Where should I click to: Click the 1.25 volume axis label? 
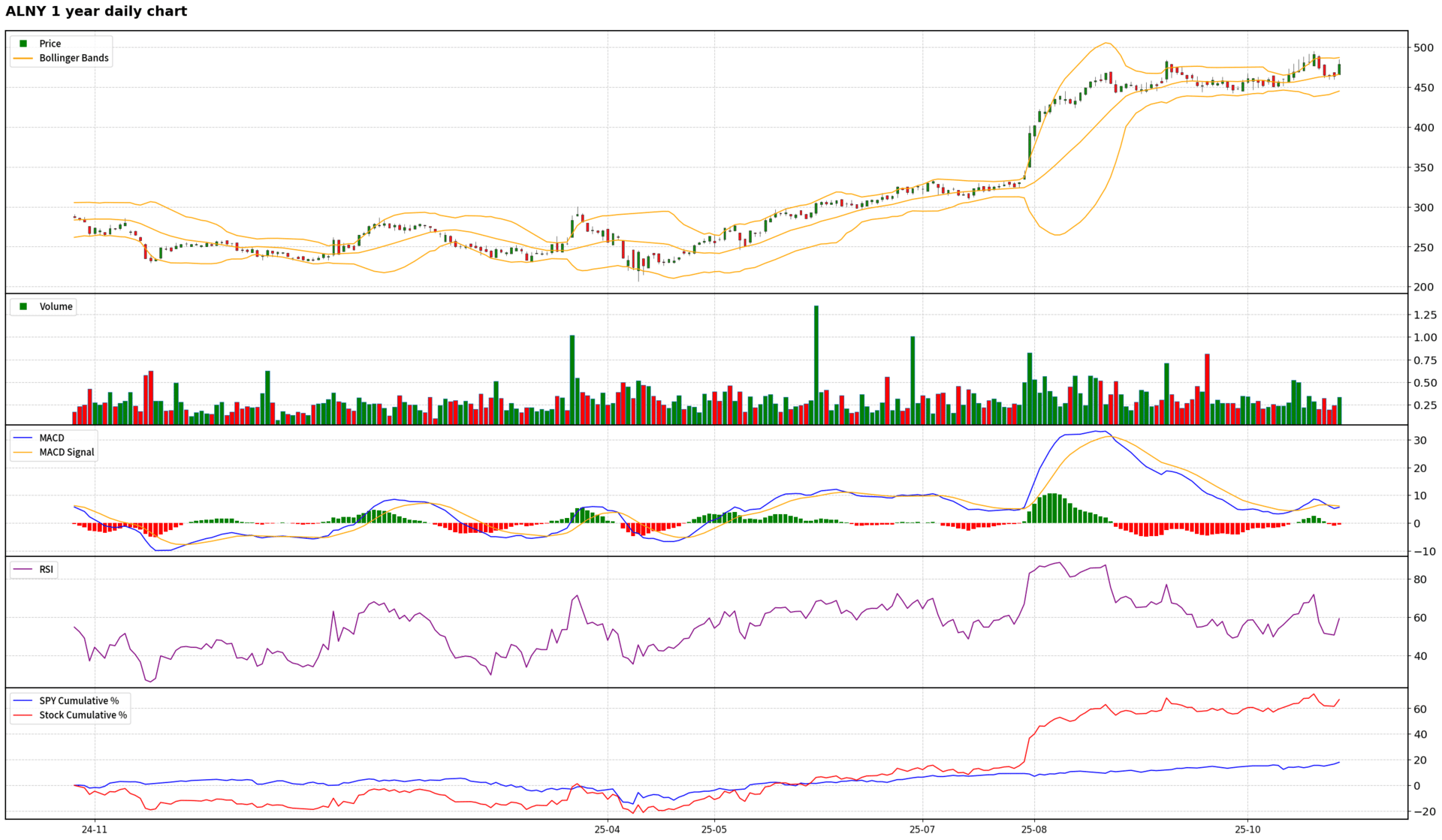[1425, 315]
